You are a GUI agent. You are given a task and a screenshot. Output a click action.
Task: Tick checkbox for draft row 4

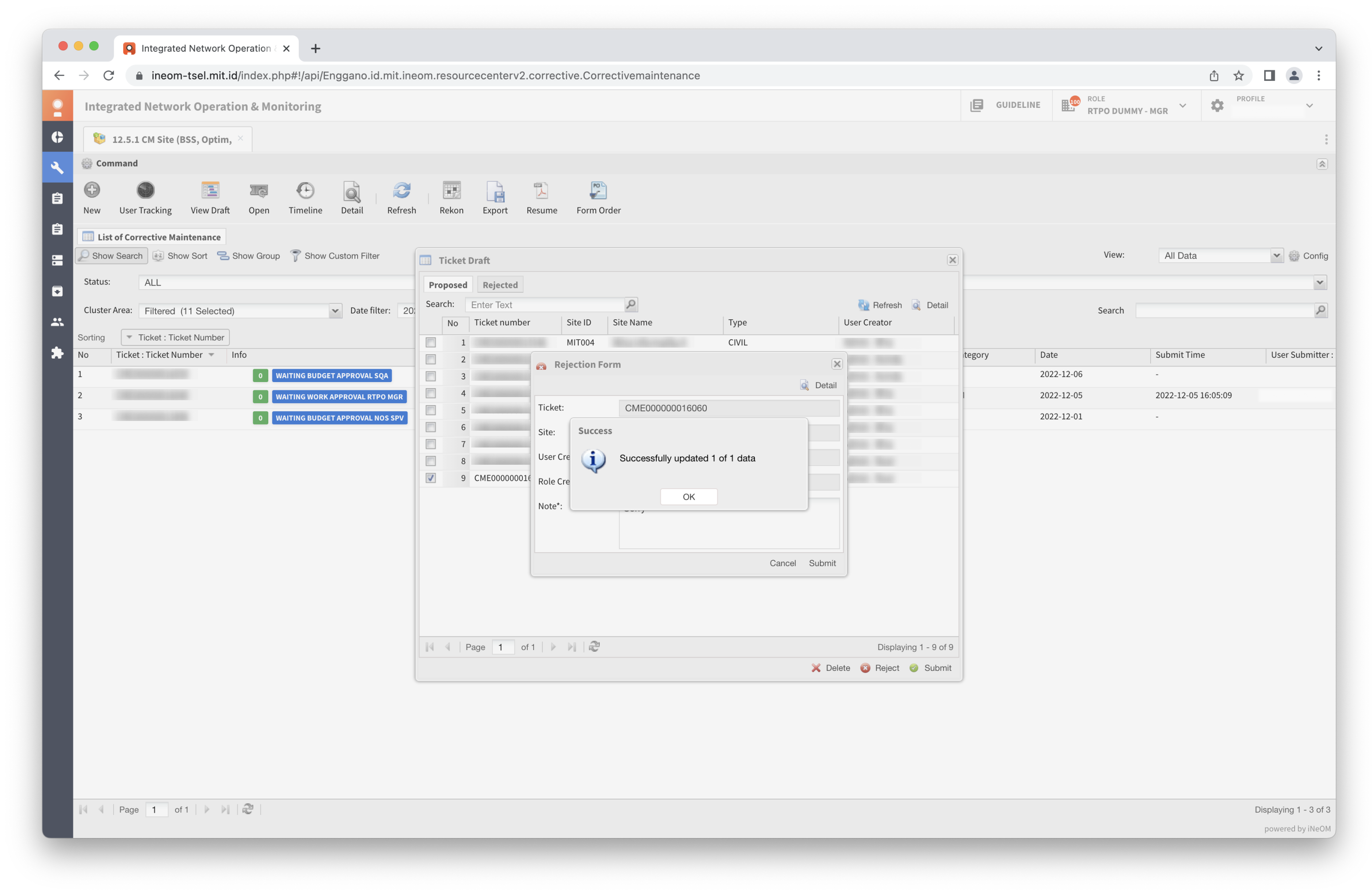coord(431,393)
